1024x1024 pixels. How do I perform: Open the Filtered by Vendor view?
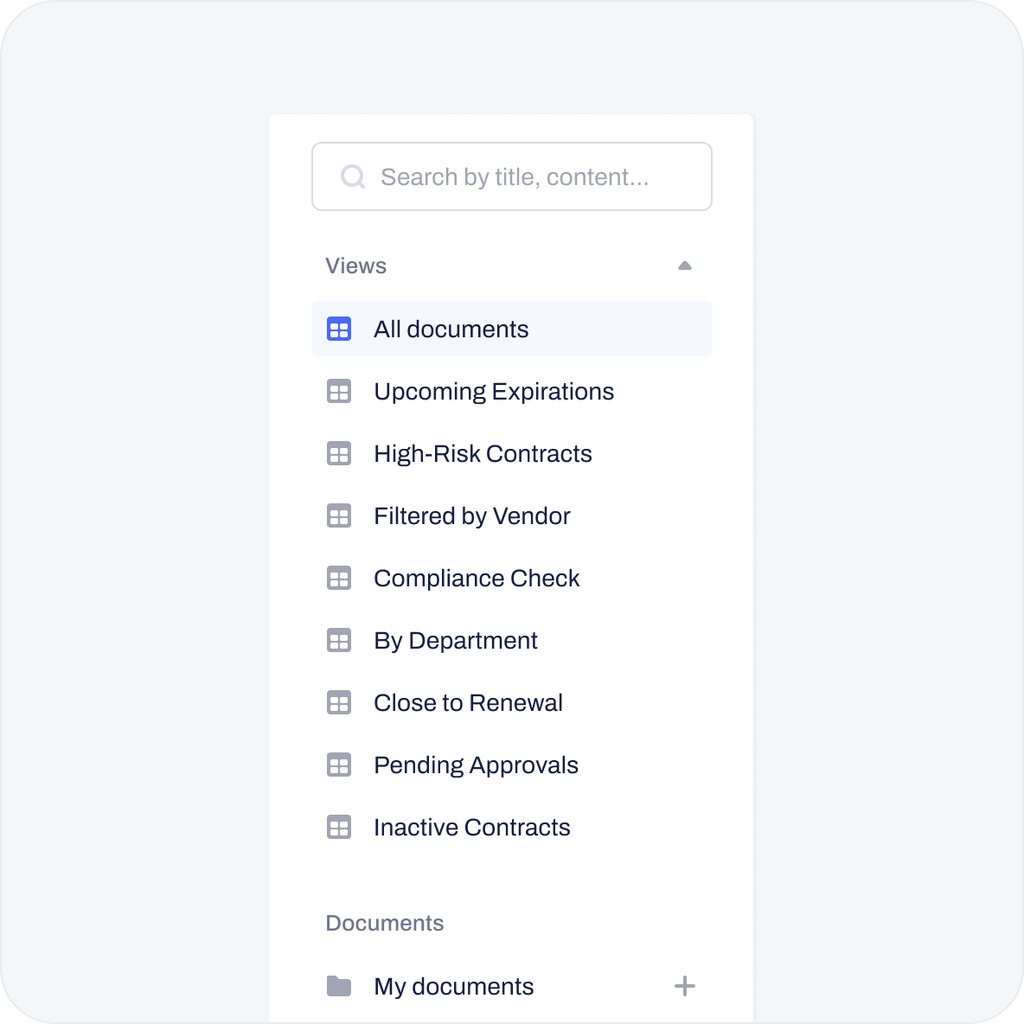(x=472, y=516)
